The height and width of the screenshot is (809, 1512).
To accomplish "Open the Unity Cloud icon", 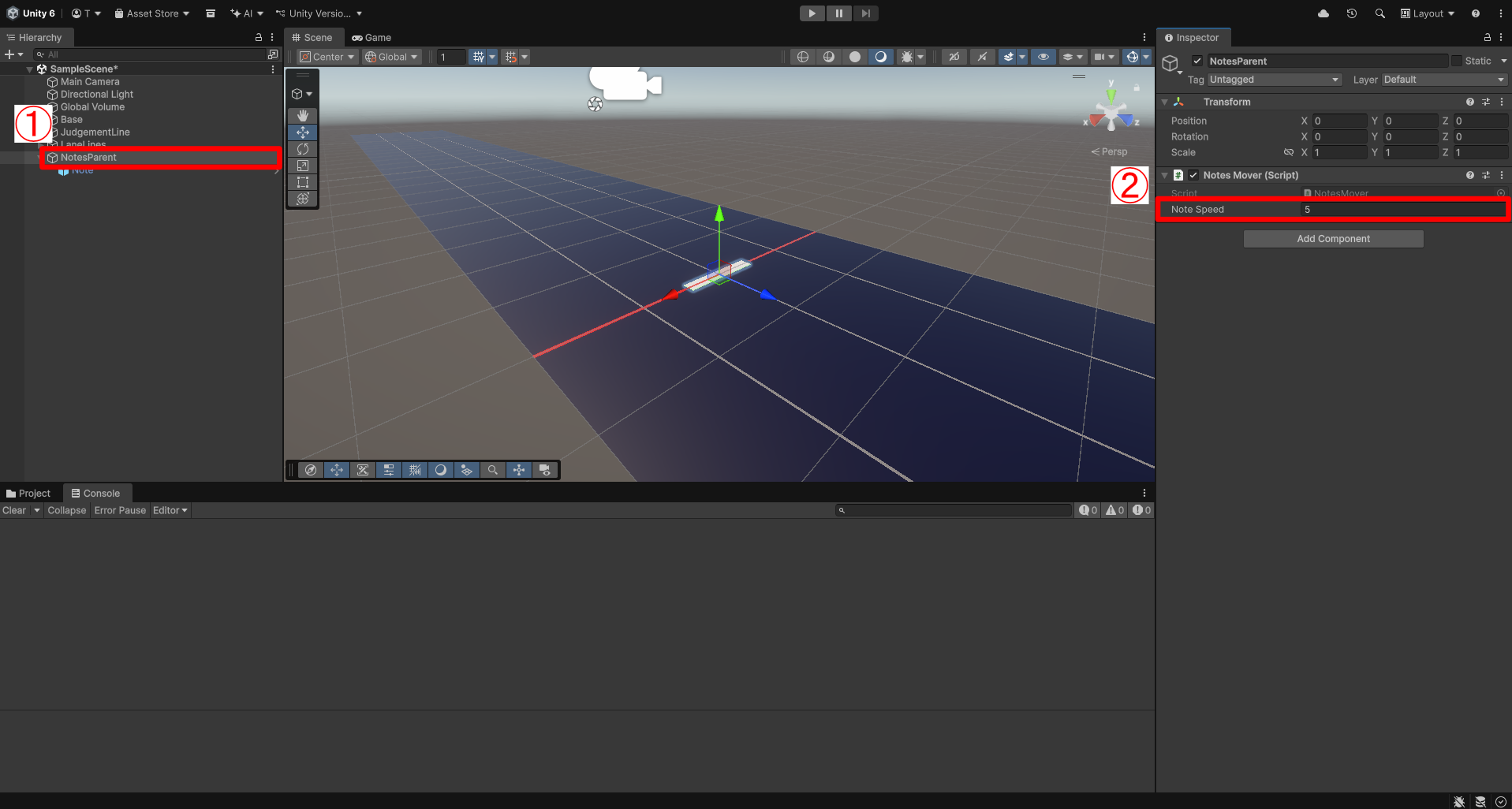I will pyautogui.click(x=1323, y=13).
